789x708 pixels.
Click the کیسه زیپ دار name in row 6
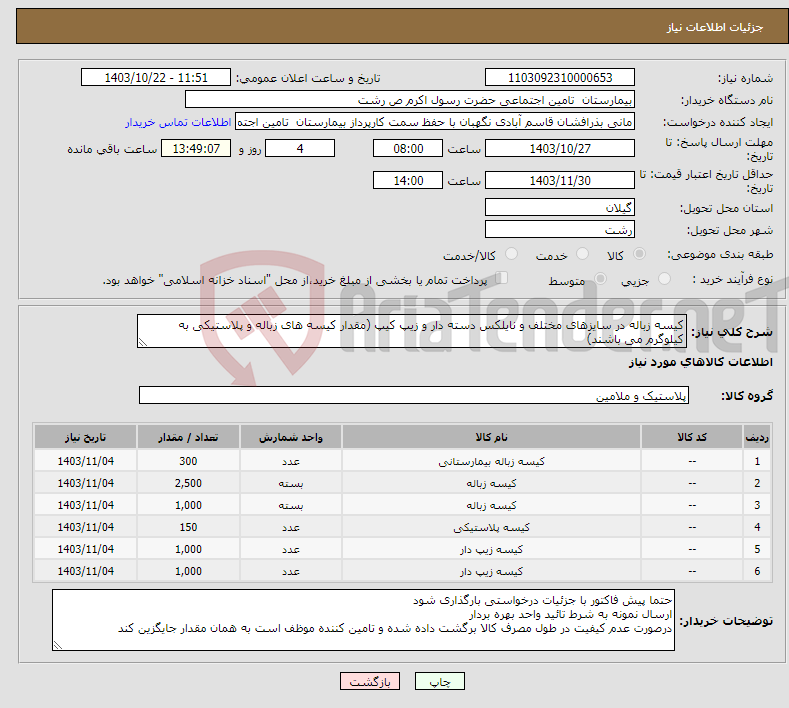(x=491, y=572)
